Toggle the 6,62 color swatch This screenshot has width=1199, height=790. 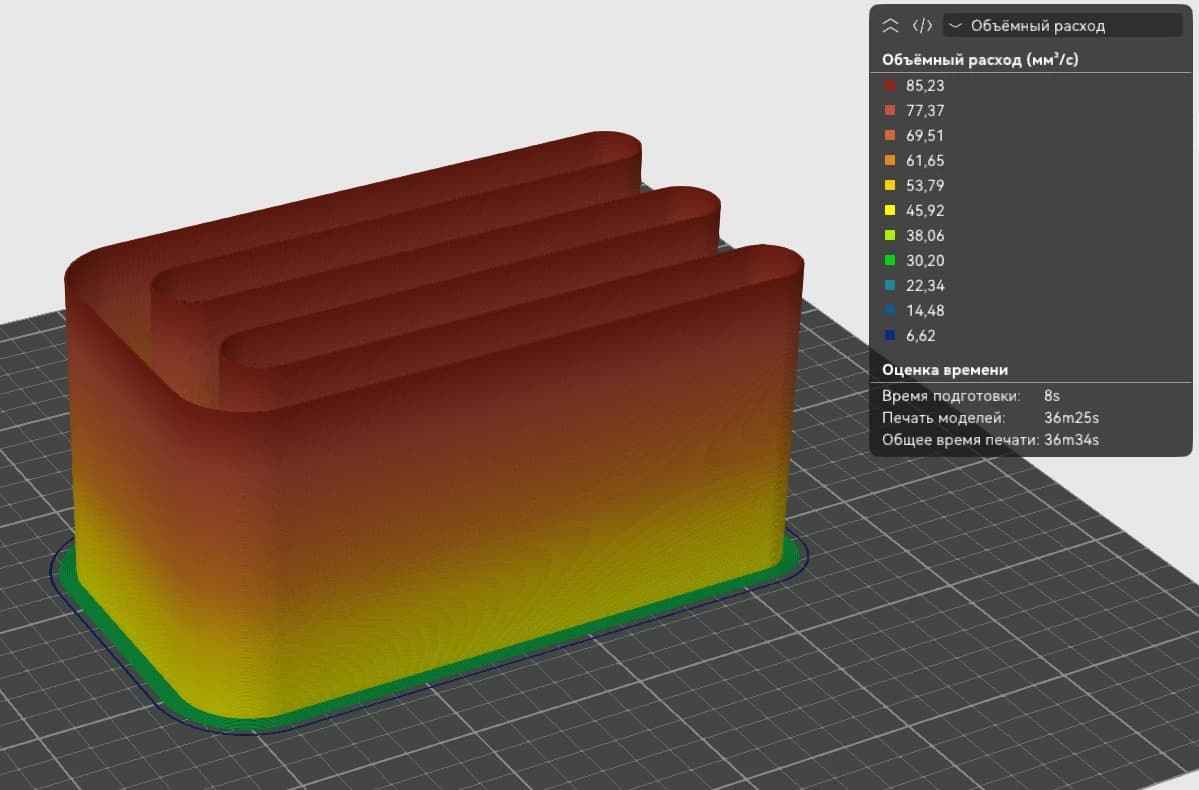(890, 335)
